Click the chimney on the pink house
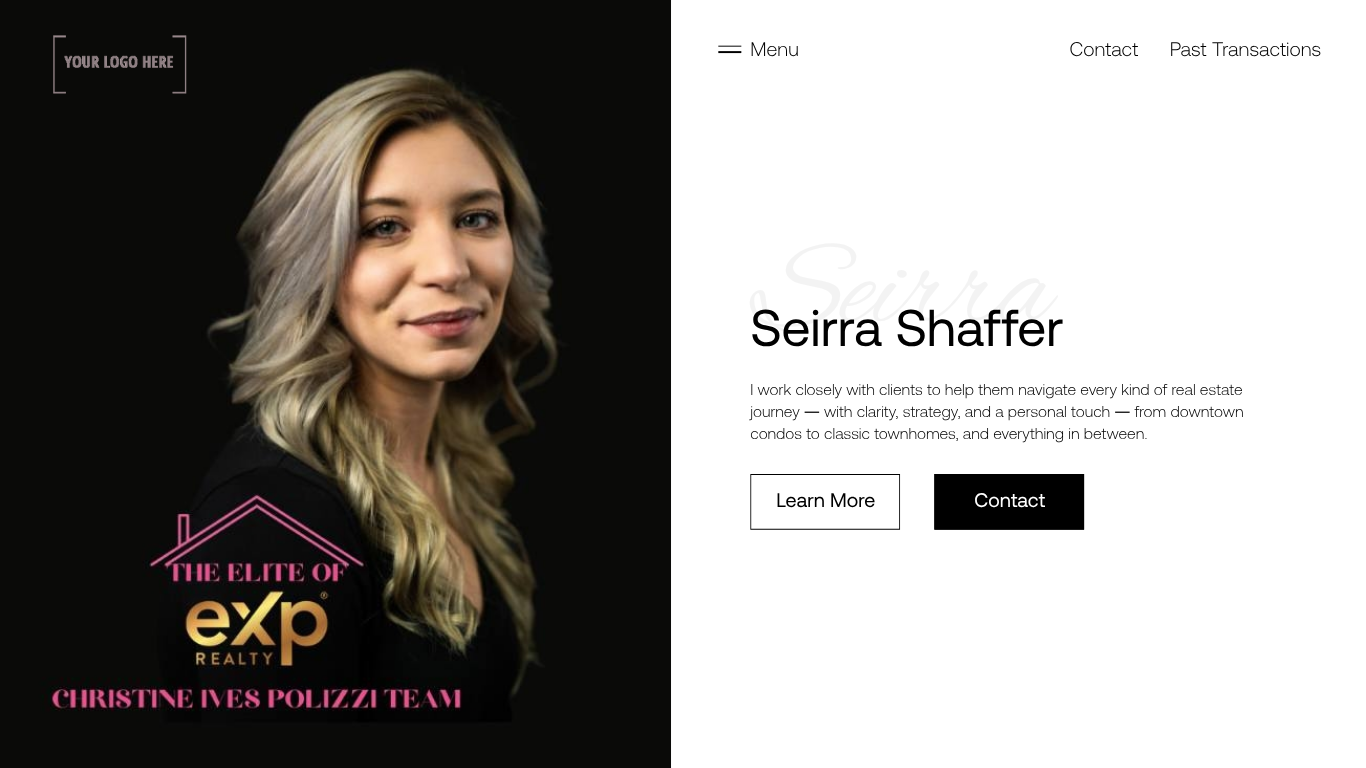This screenshot has width=1366, height=768. tap(184, 530)
